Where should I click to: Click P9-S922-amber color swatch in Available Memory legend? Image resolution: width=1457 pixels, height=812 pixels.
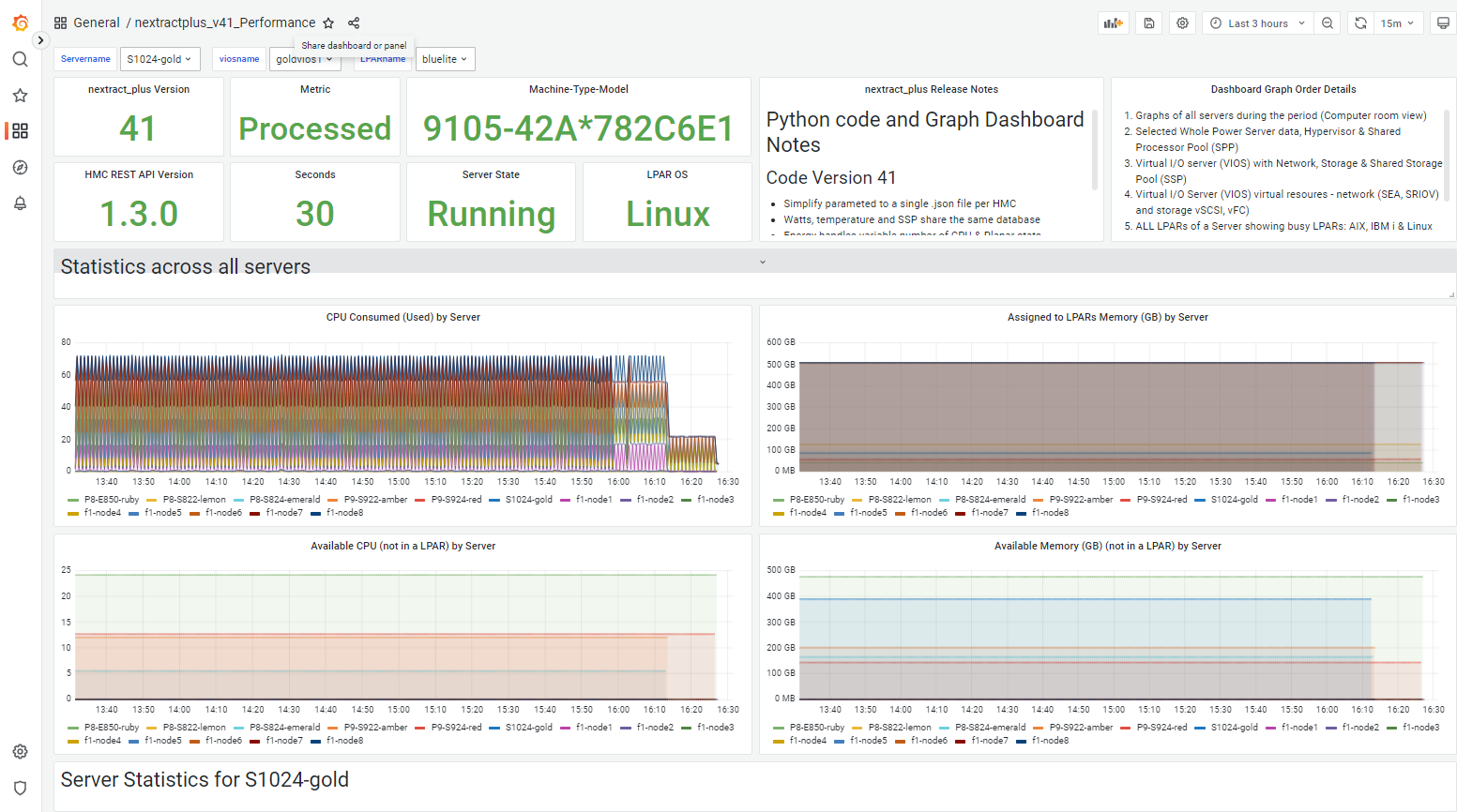point(1038,728)
